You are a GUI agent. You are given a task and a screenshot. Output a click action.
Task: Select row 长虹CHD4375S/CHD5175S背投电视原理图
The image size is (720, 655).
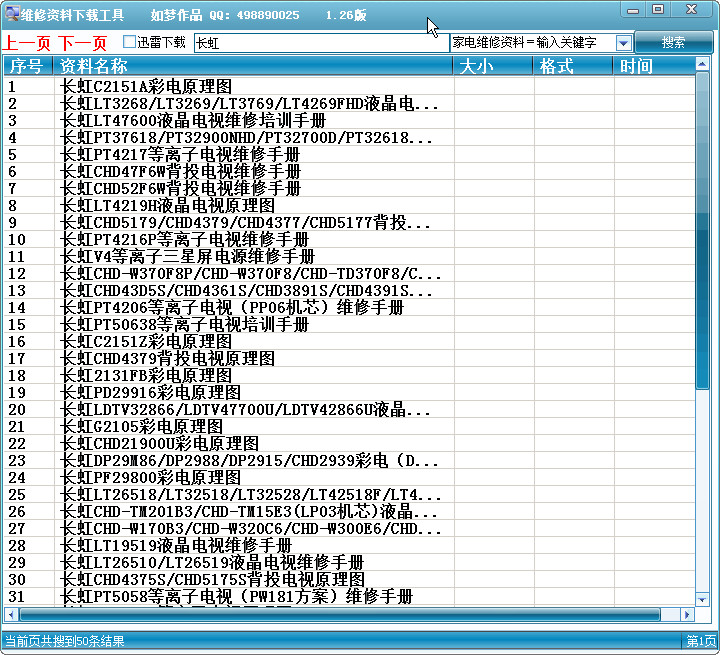click(349, 579)
